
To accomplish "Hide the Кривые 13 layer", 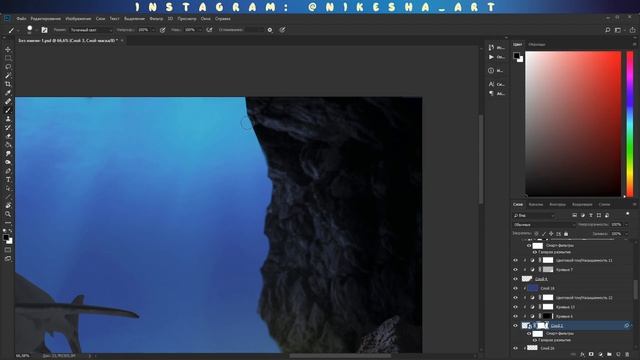I will pyautogui.click(x=515, y=307).
